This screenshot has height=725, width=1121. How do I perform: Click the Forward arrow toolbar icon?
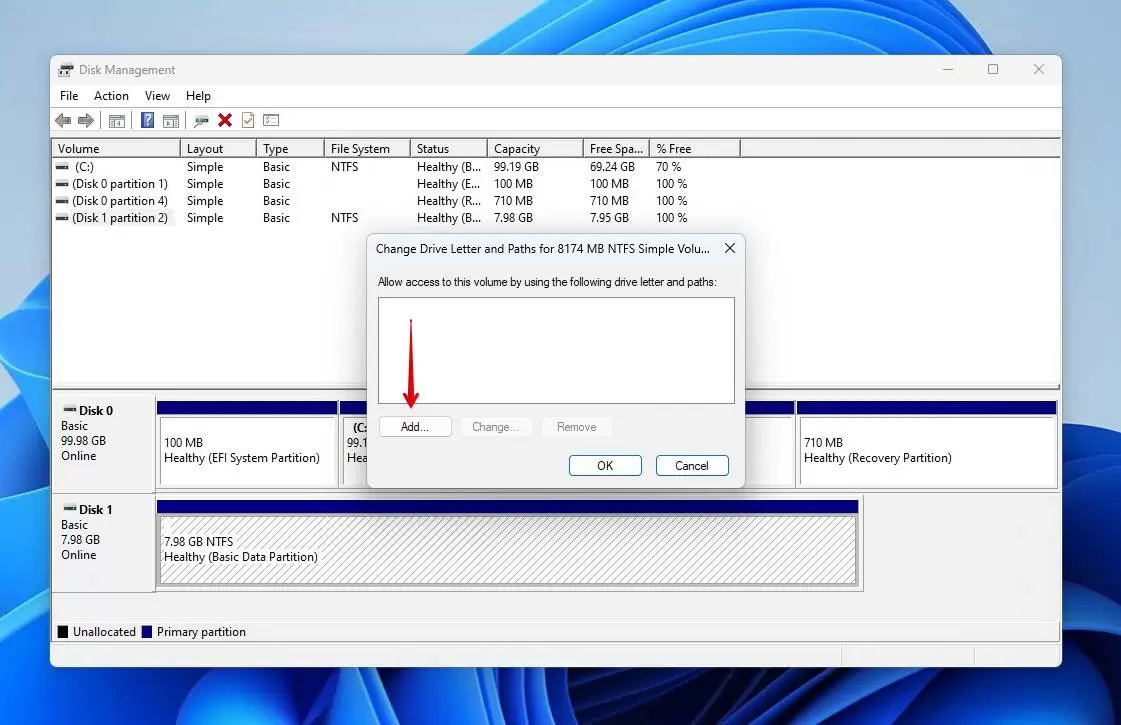(86, 121)
